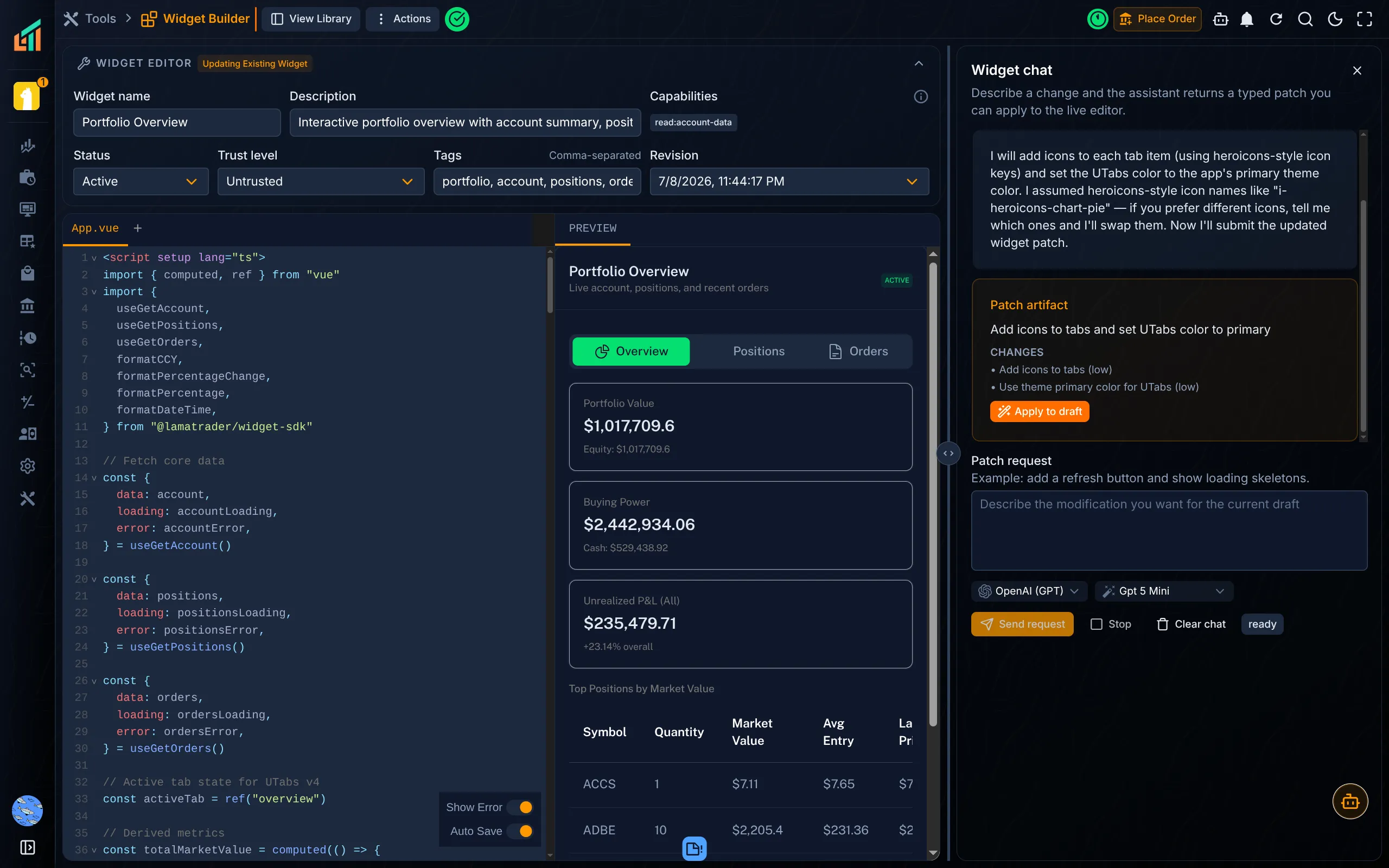Click Apply to draft button
The width and height of the screenshot is (1389, 868).
[x=1040, y=412]
